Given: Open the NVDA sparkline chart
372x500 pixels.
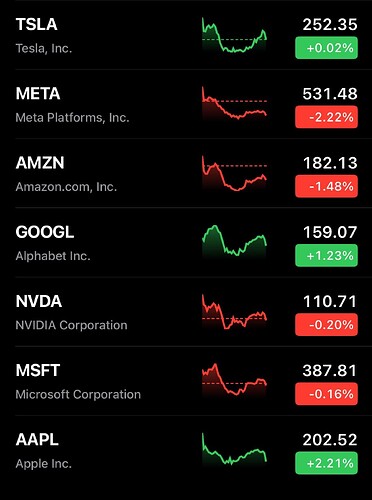Looking at the screenshot, I should (x=234, y=312).
